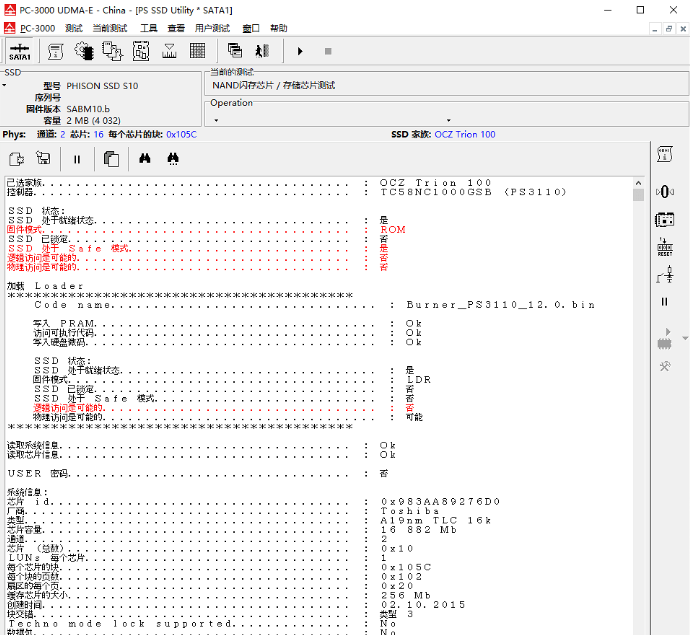Click the greyed chip play icon in sidebar
The image size is (690, 635).
664,339
